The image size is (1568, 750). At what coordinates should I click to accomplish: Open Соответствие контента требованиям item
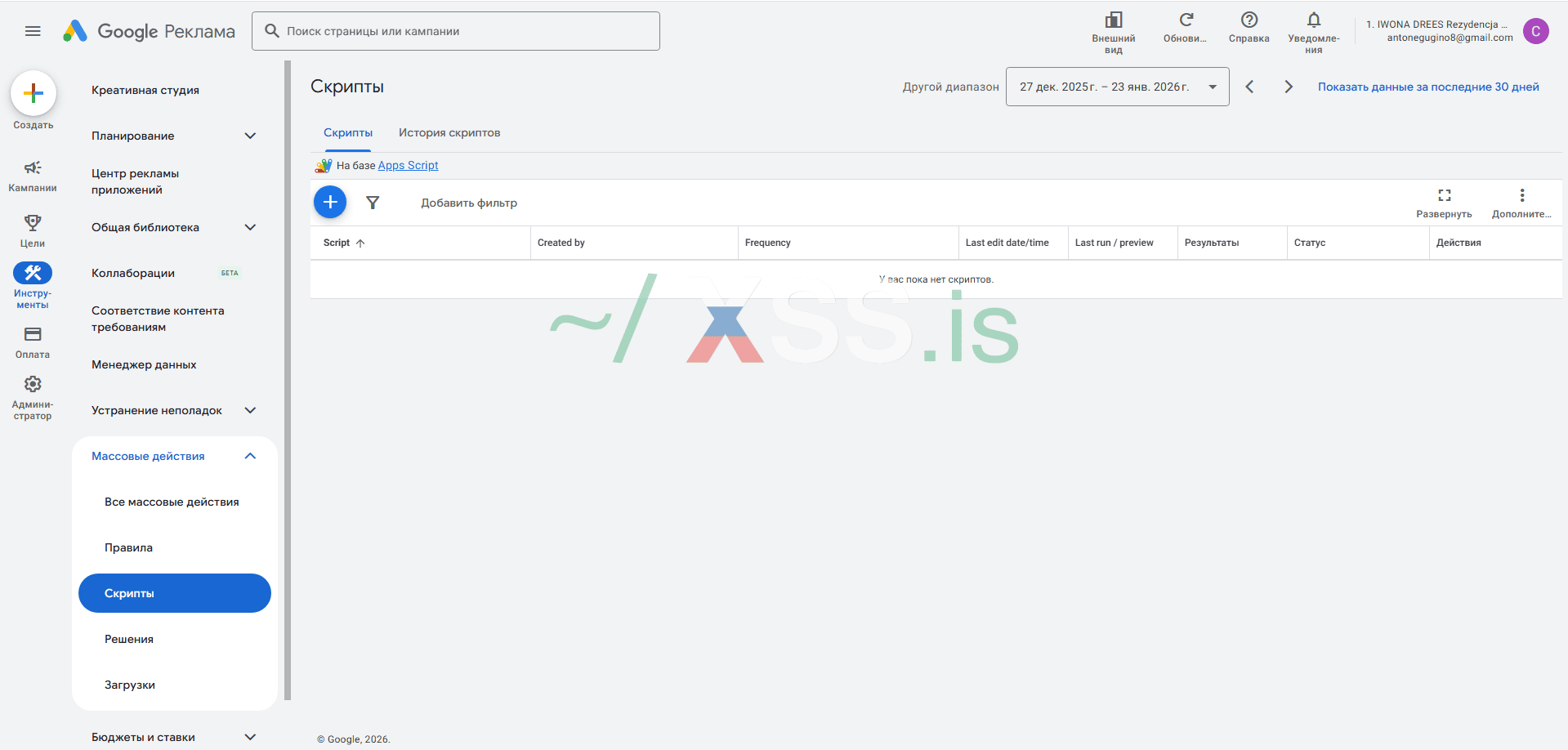(x=158, y=319)
